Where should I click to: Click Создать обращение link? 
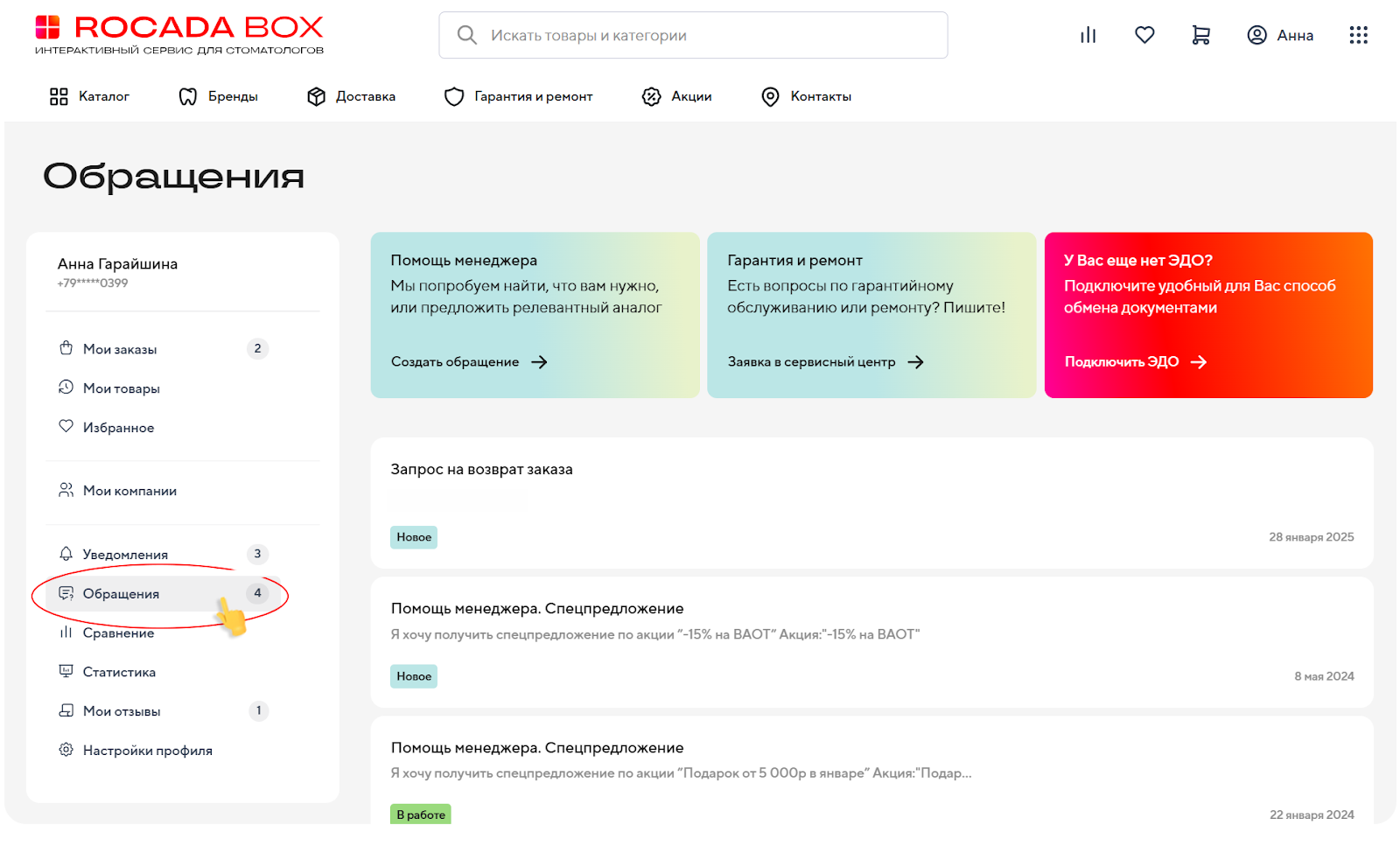click(x=455, y=362)
